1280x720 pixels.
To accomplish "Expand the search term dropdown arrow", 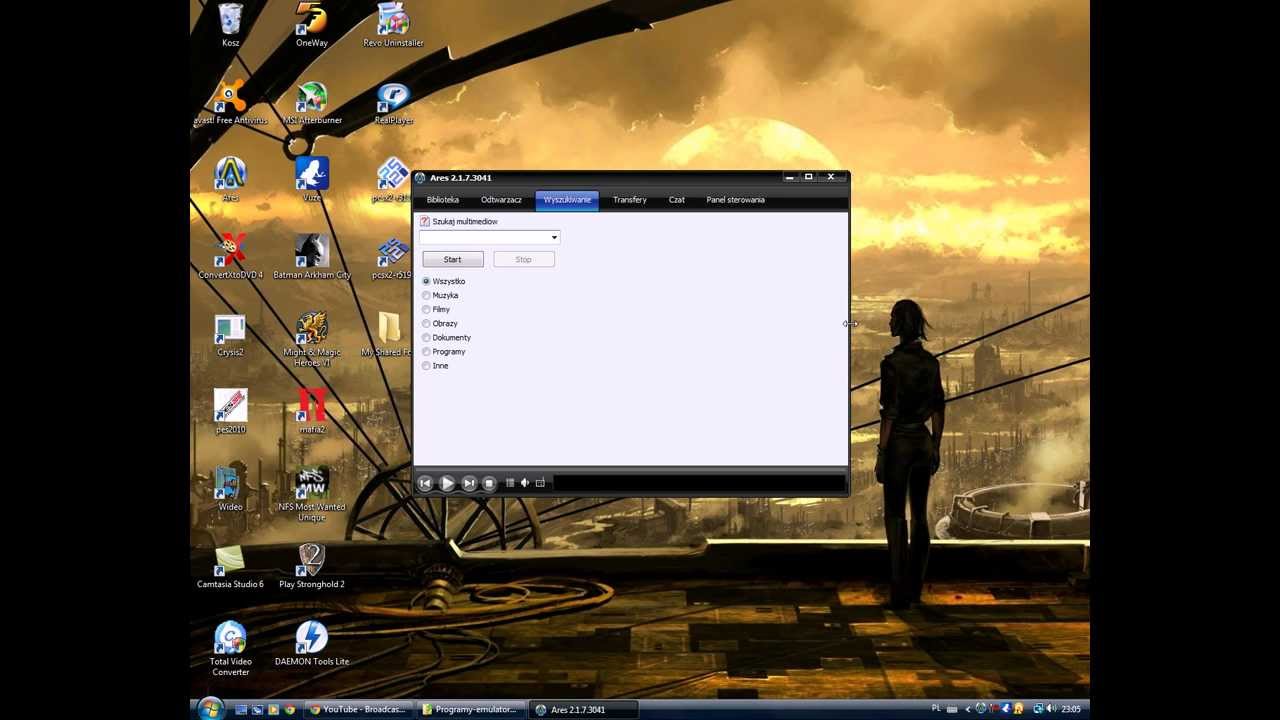I will click(554, 238).
